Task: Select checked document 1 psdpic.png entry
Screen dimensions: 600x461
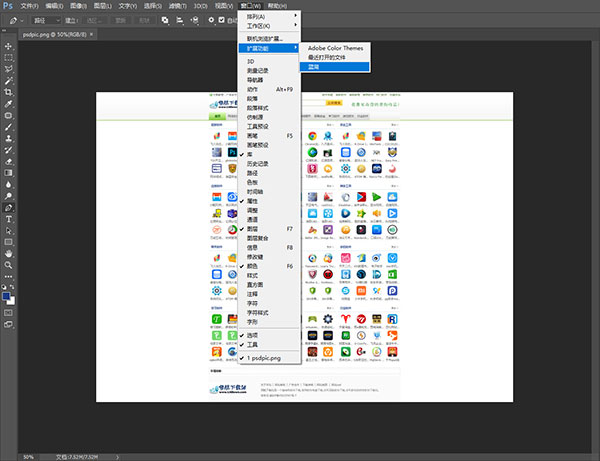Action: coord(269,358)
